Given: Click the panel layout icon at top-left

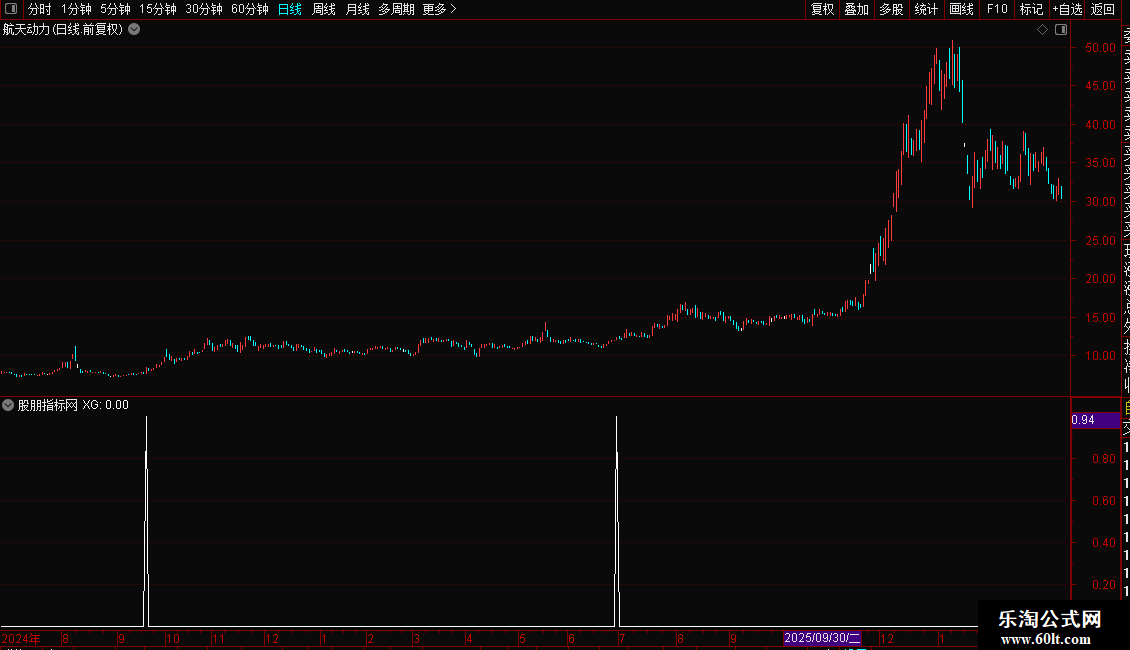Looking at the screenshot, I should (x=11, y=9).
